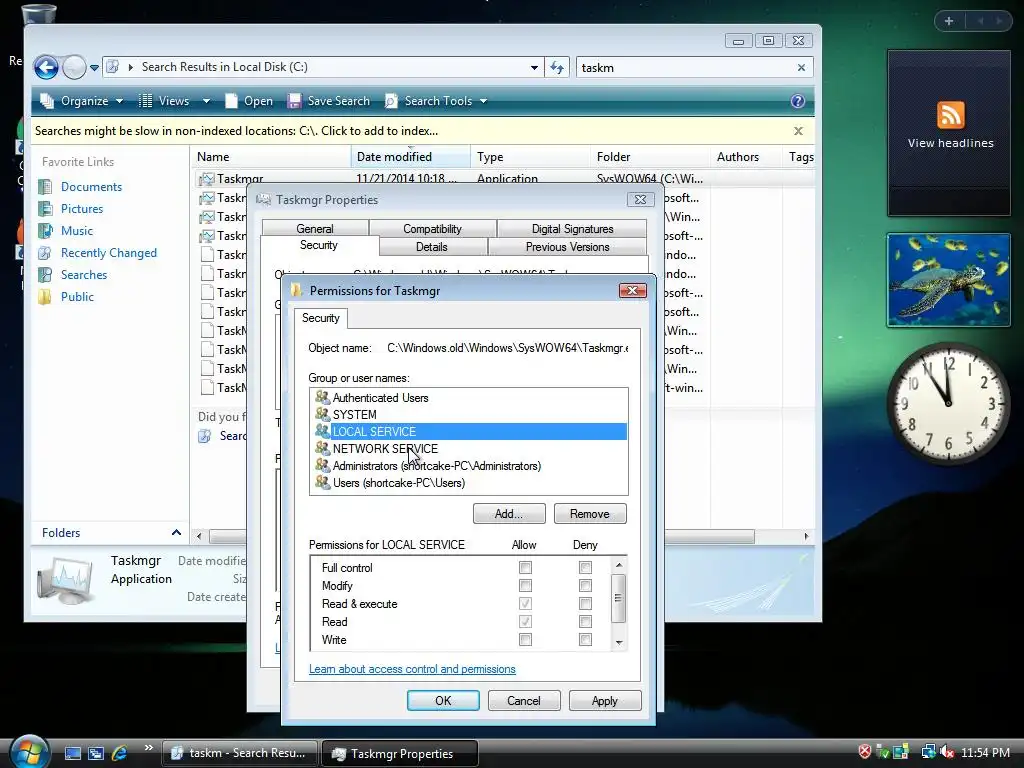Clear the taskm search text
Screen dimensions: 1024x768
[x=801, y=67]
